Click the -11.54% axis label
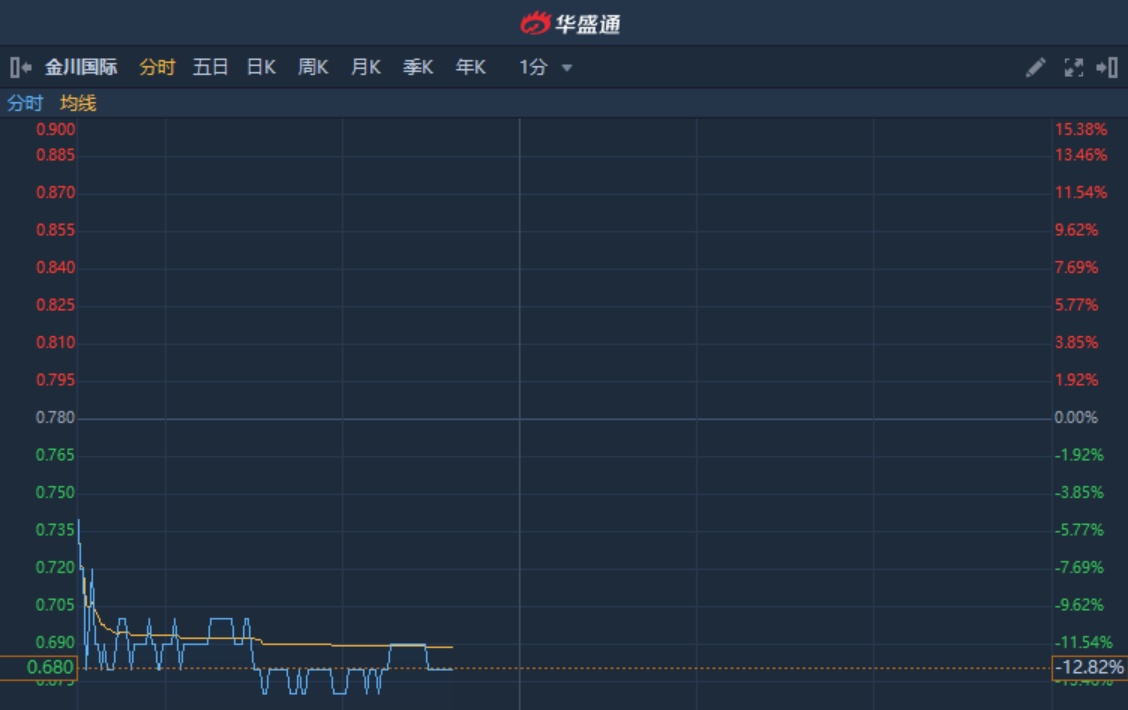1128x710 pixels. click(1083, 642)
